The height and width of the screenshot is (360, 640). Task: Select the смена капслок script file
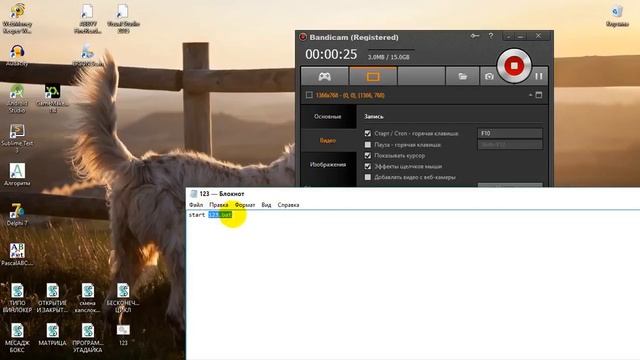[x=87, y=298]
